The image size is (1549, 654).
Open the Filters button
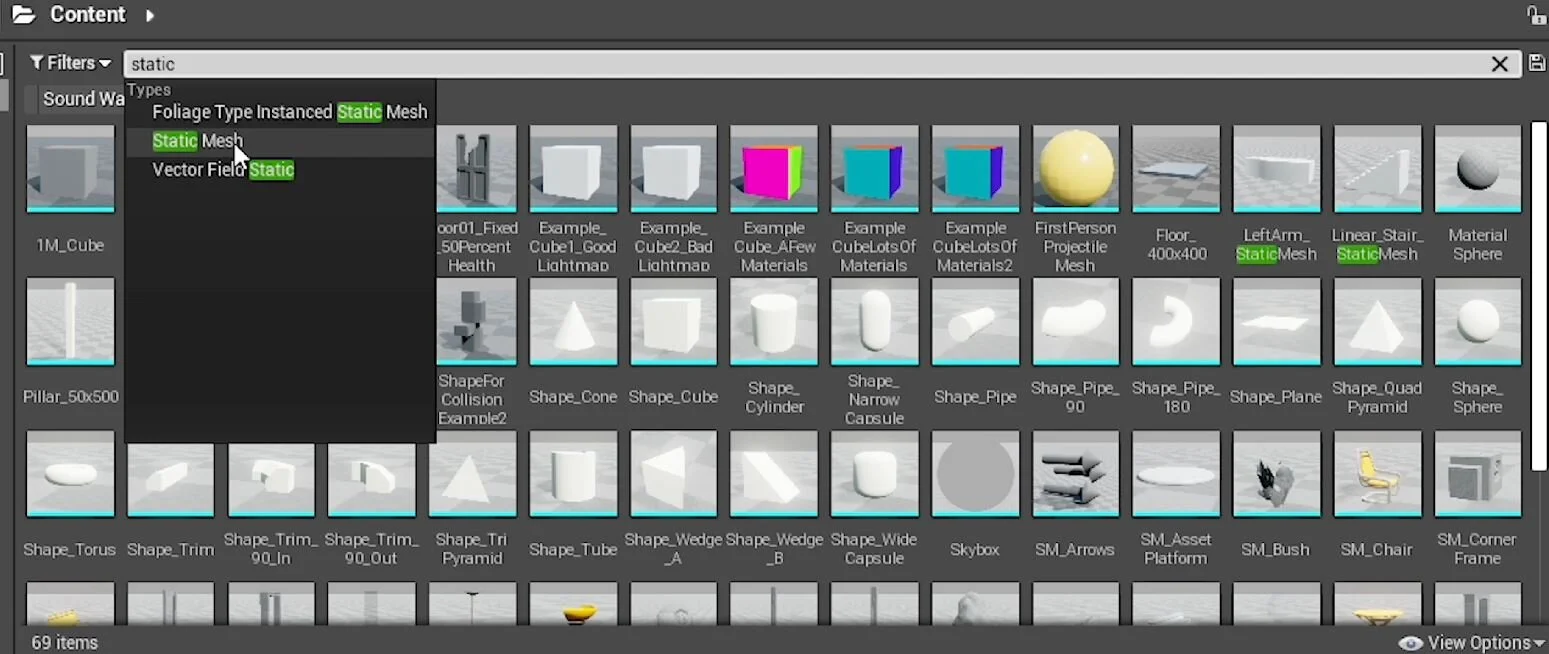68,62
